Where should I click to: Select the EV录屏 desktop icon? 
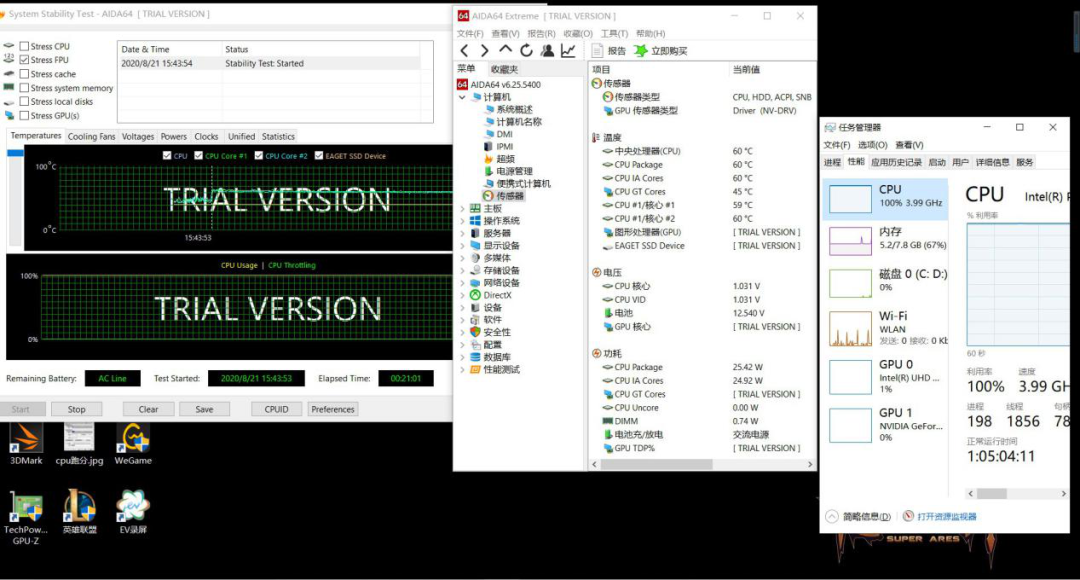click(x=133, y=512)
